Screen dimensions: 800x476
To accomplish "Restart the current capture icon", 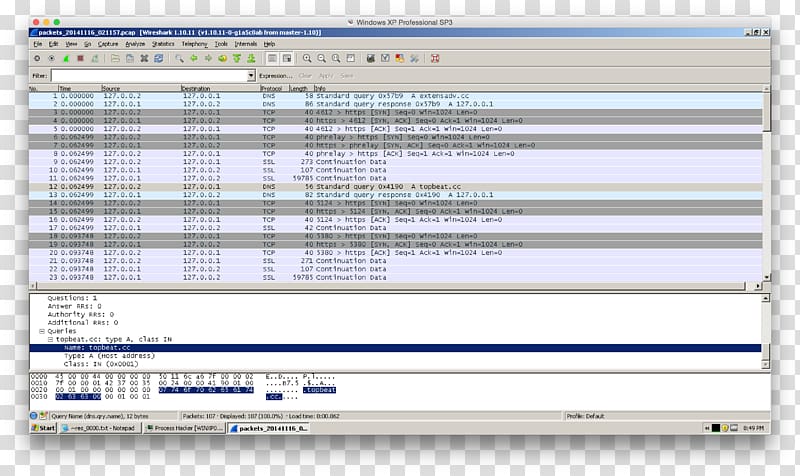I will [x=95, y=59].
